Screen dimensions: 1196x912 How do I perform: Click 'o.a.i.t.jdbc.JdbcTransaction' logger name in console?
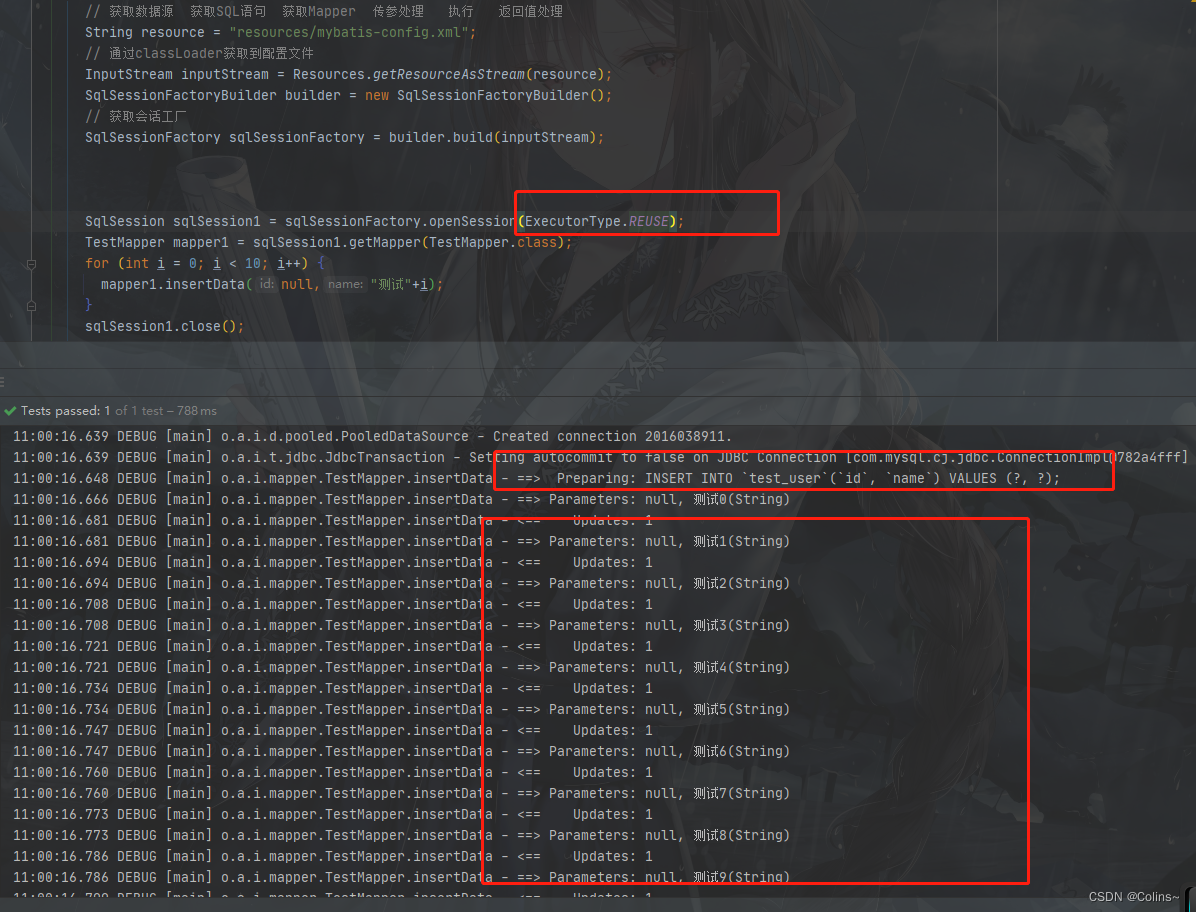333,458
